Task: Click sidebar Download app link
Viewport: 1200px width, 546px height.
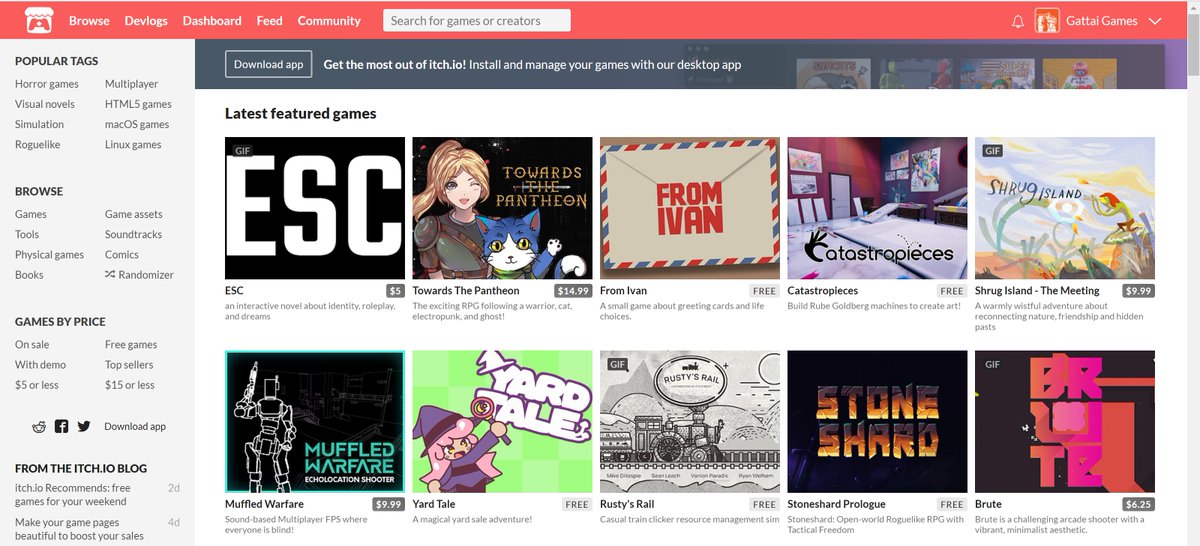Action: [x=135, y=426]
